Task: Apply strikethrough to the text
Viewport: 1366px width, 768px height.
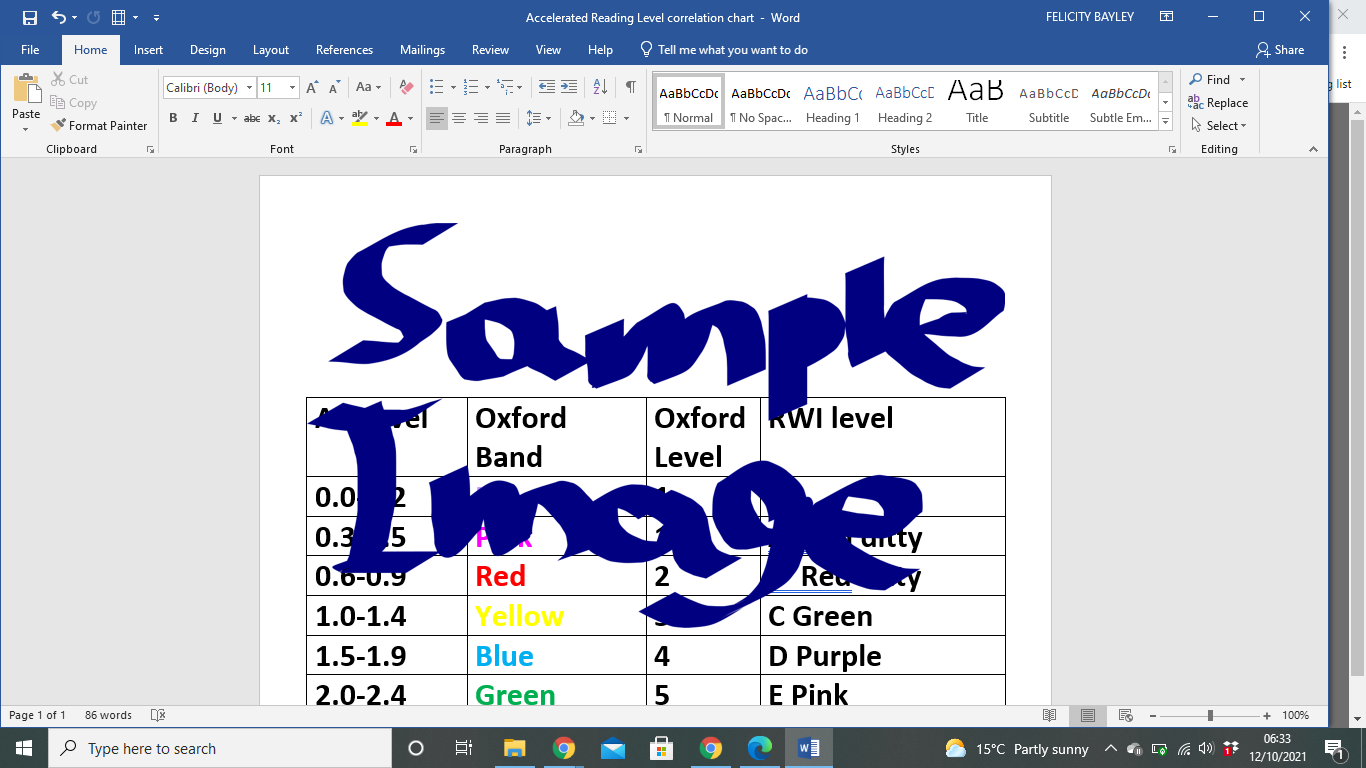Action: tap(251, 118)
